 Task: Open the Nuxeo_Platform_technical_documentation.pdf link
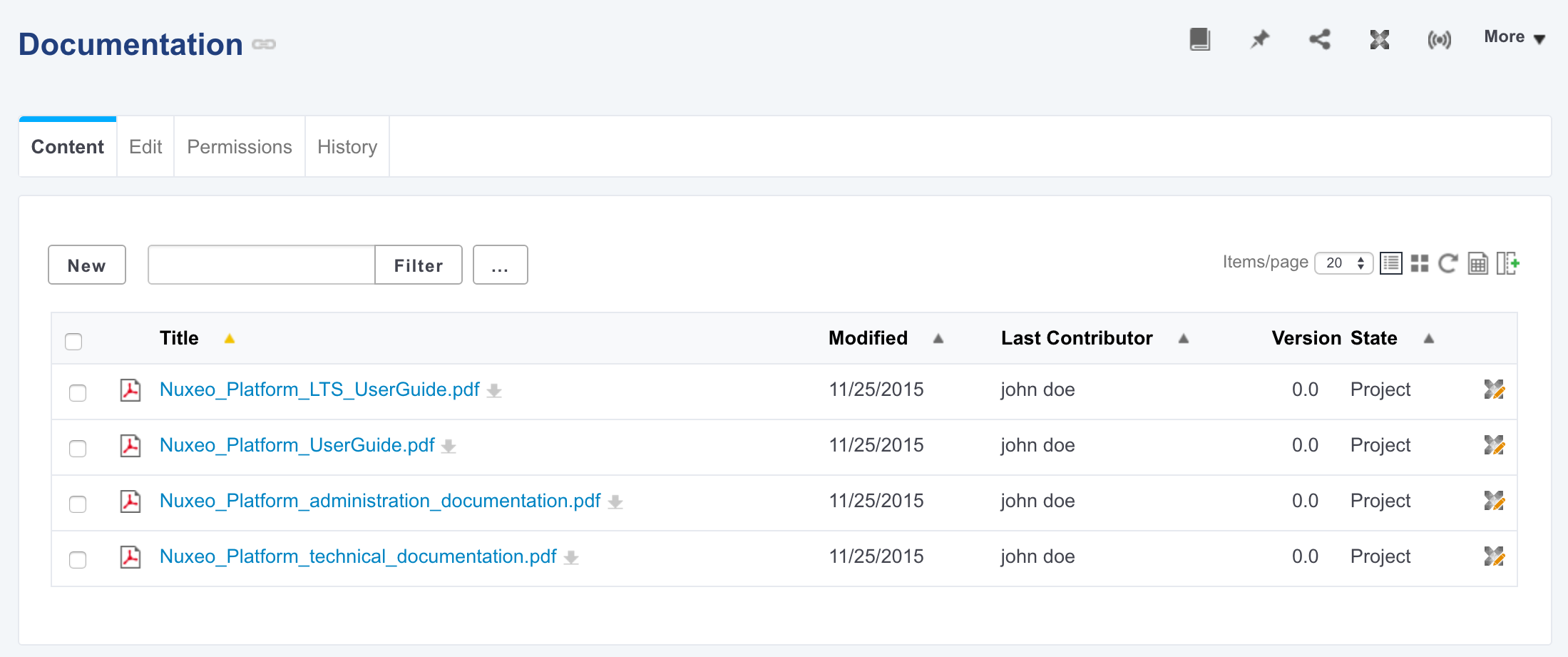click(x=358, y=556)
